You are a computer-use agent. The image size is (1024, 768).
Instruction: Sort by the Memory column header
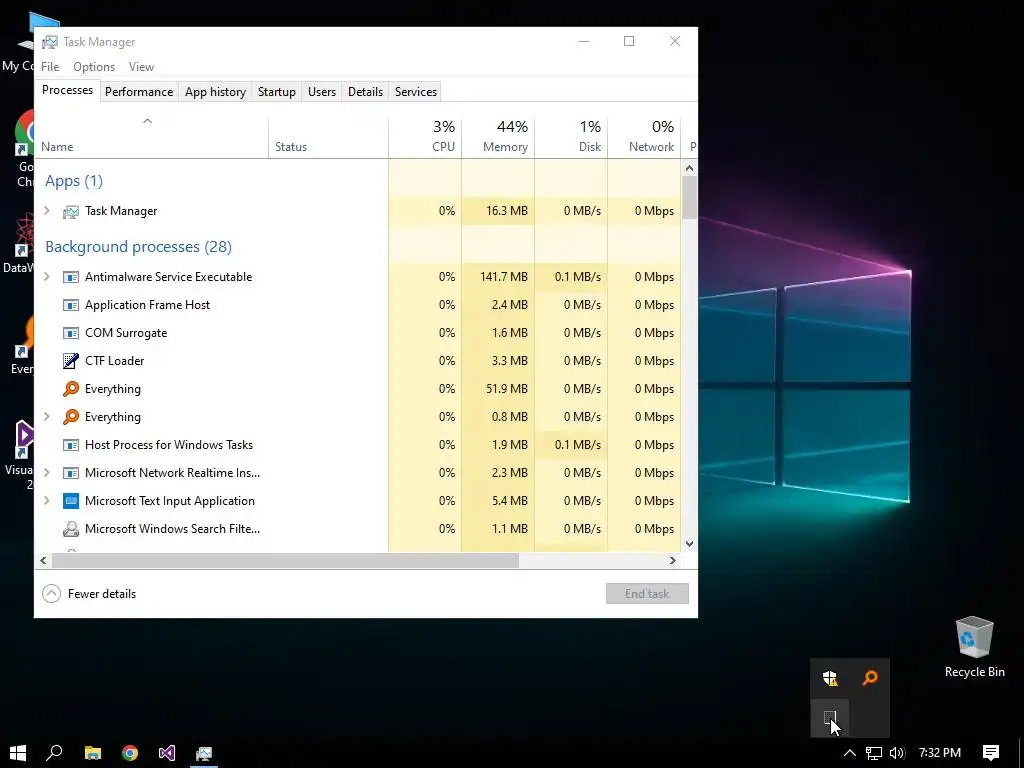(498, 137)
